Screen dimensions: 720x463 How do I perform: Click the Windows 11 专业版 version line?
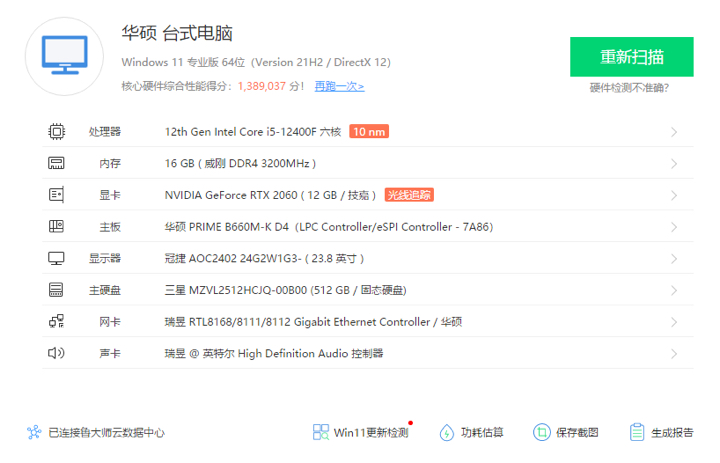pyautogui.click(x=256, y=62)
